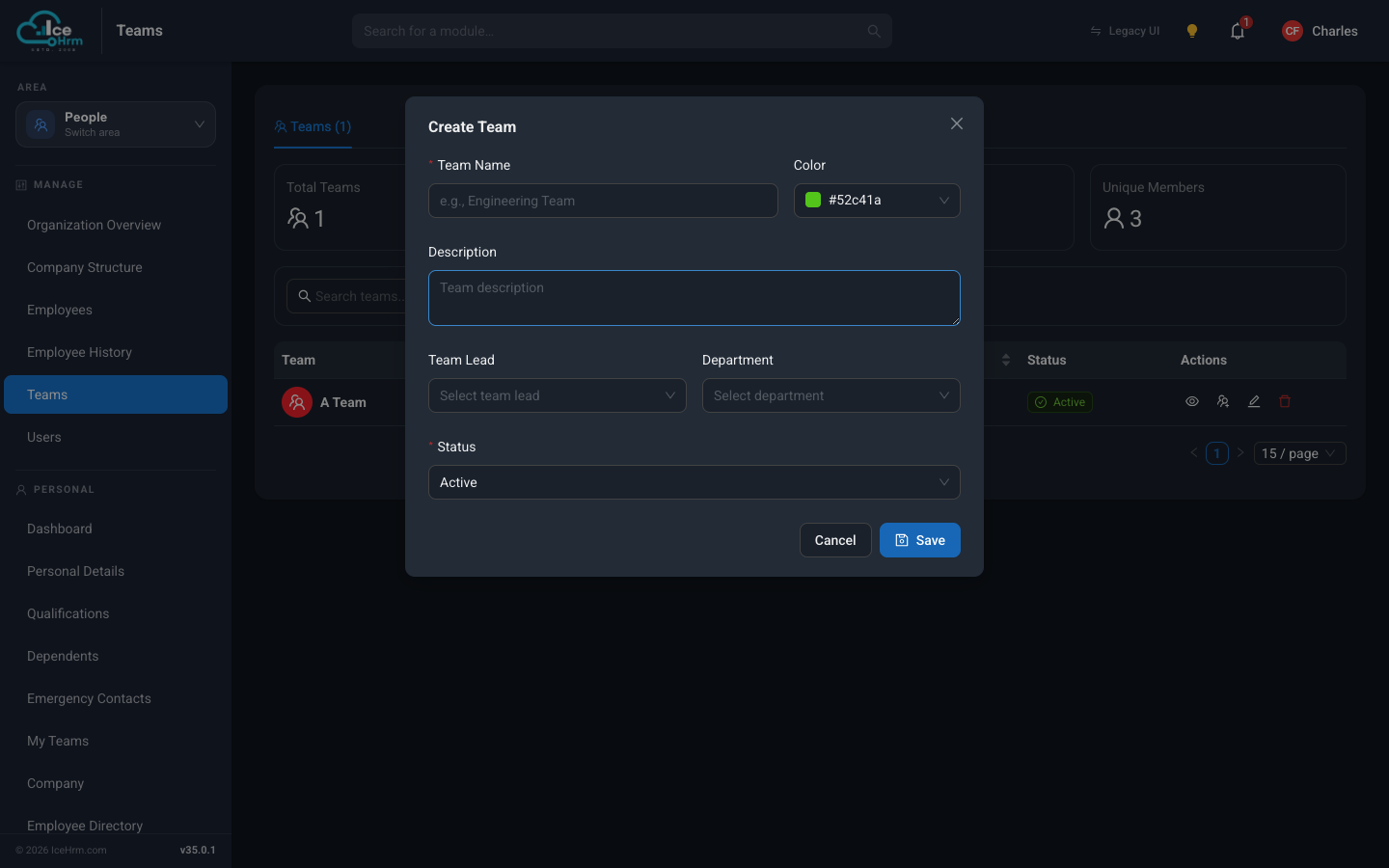Expand the Status dropdown showing Active
This screenshot has width=1389, height=868.
(694, 482)
